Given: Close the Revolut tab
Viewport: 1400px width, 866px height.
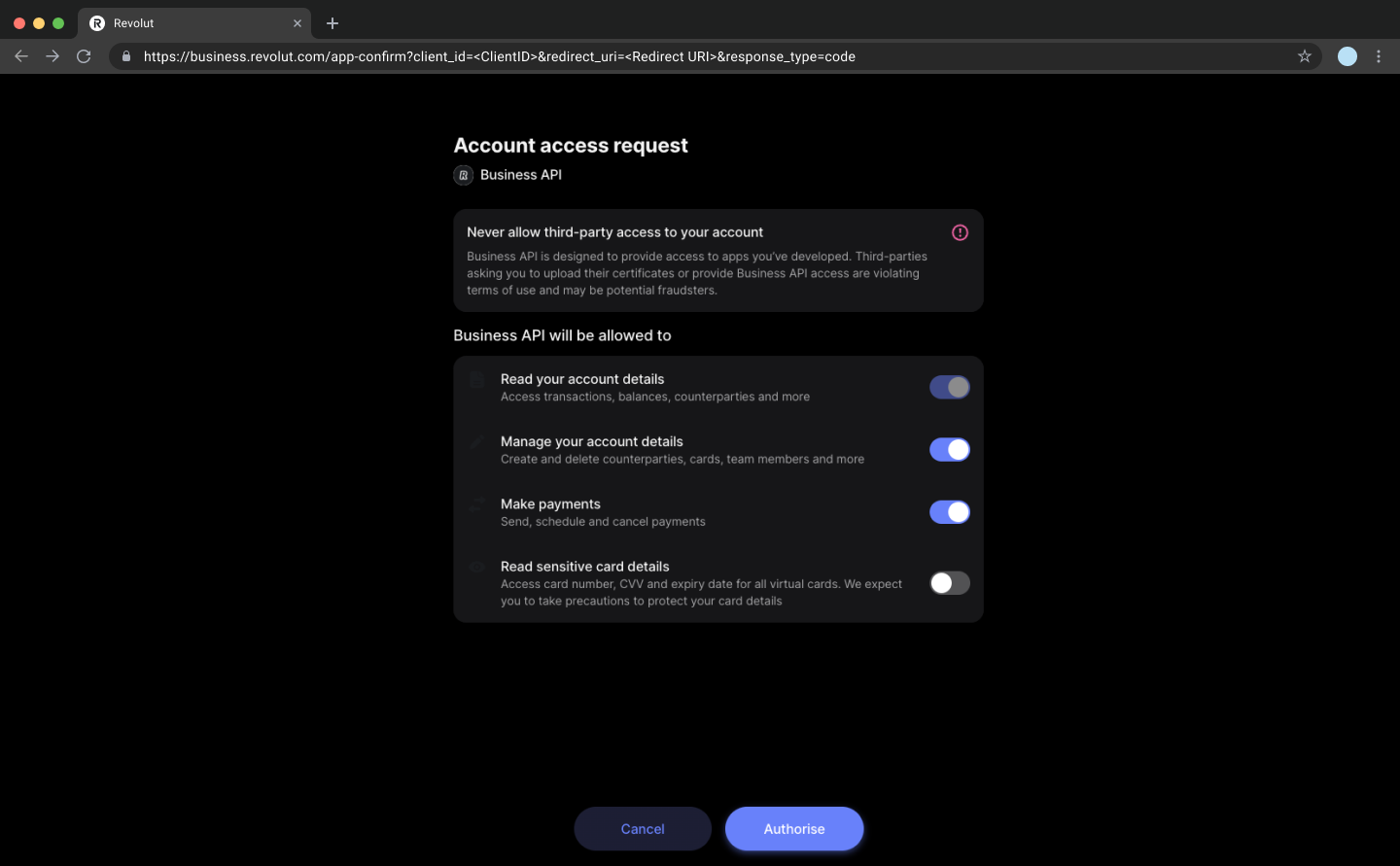Looking at the screenshot, I should 297,23.
